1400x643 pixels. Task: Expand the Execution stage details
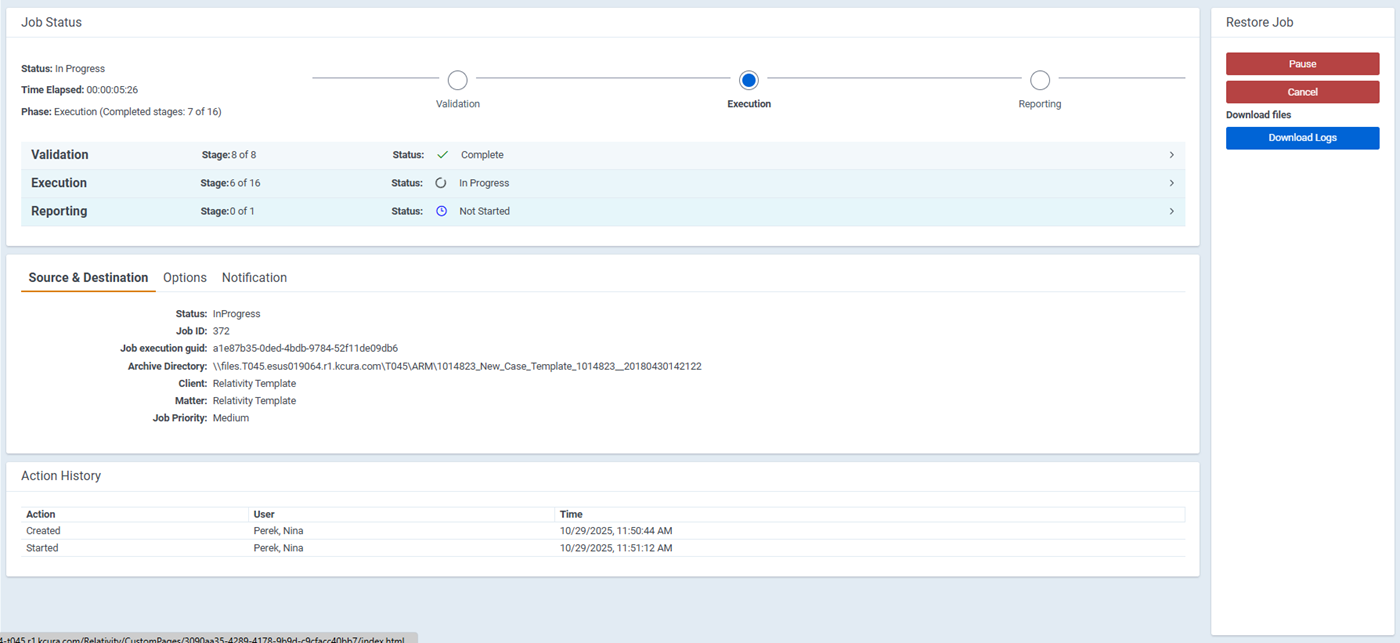1170,183
